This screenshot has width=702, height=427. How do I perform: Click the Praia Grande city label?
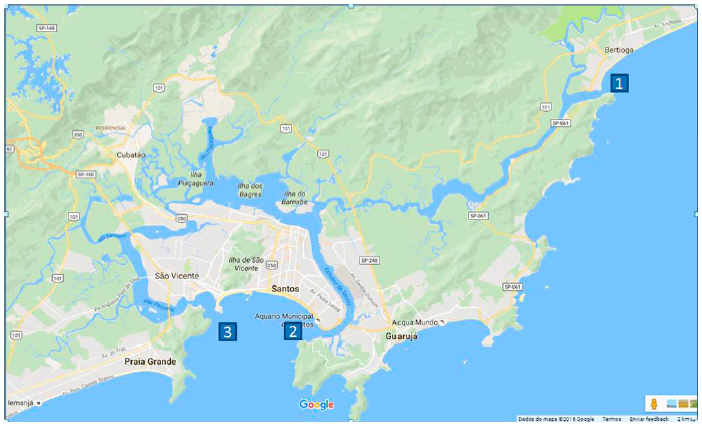point(150,361)
